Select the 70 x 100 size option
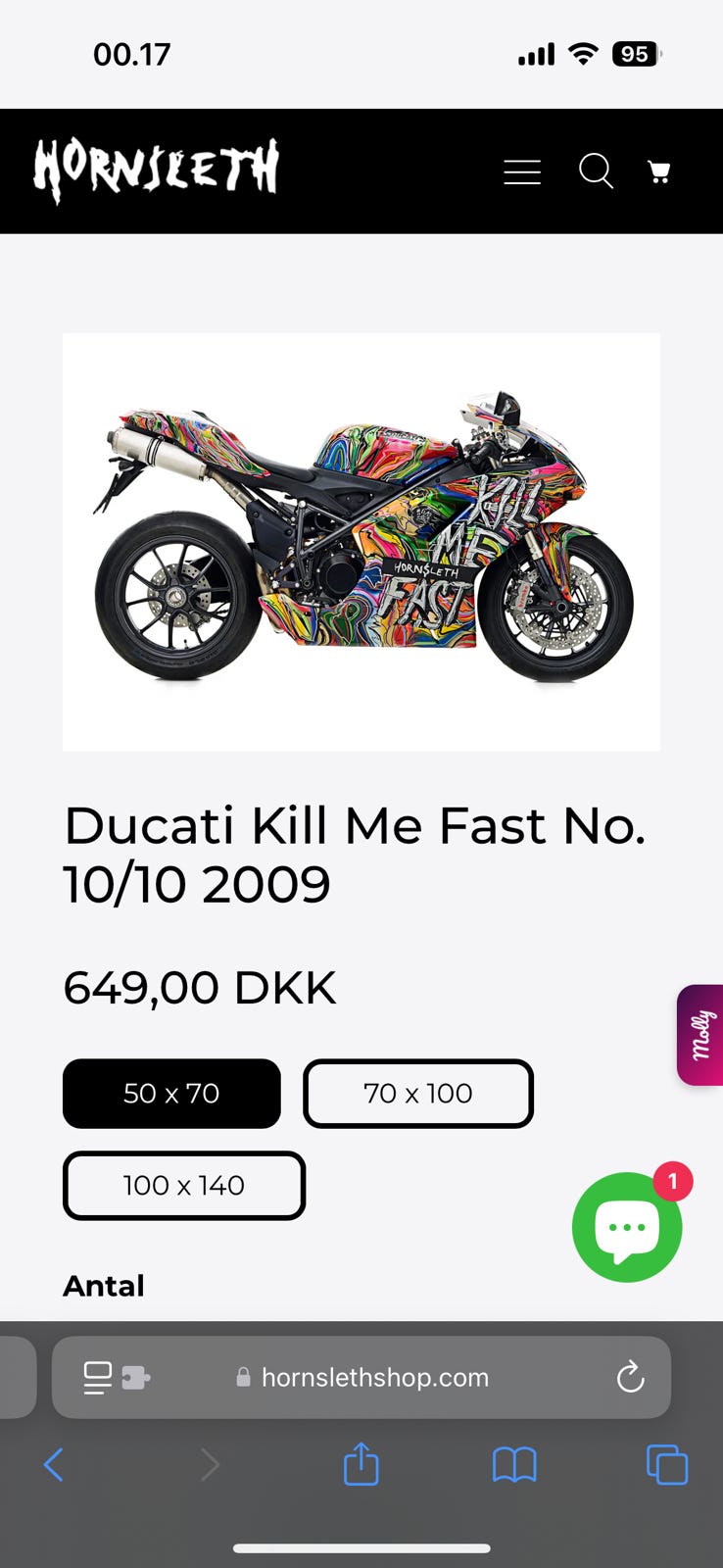Screen dimensions: 723x1568 coord(418,1094)
